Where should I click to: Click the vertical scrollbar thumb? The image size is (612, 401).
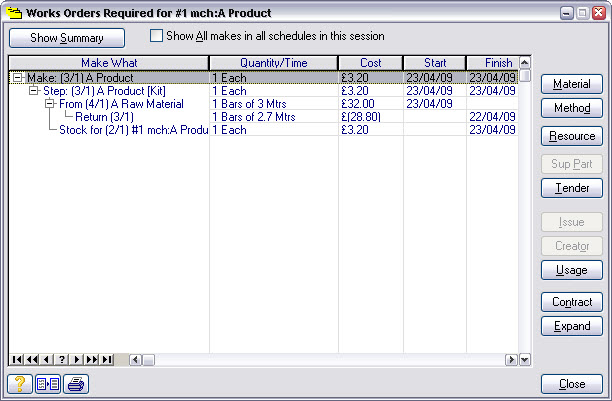[x=525, y=75]
